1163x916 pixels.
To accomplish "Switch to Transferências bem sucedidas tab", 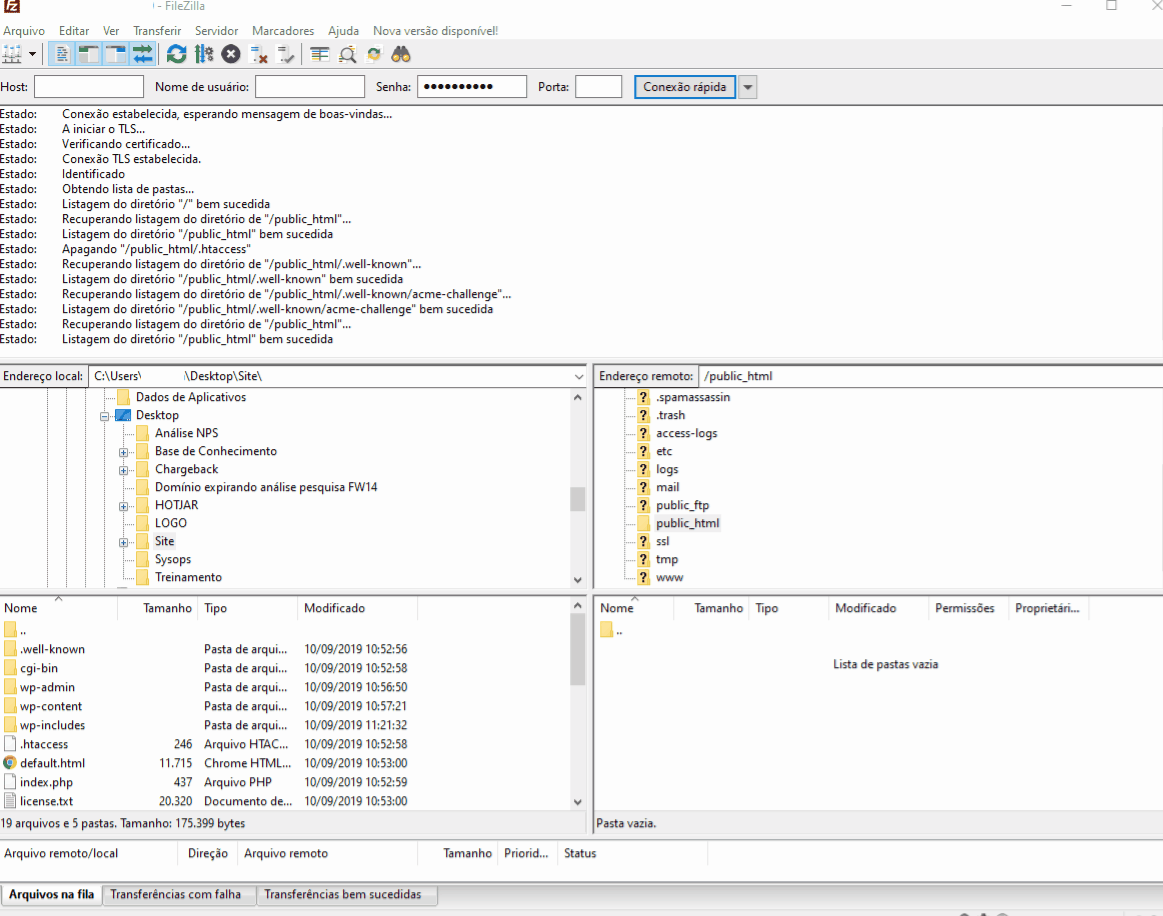I will [x=343, y=894].
